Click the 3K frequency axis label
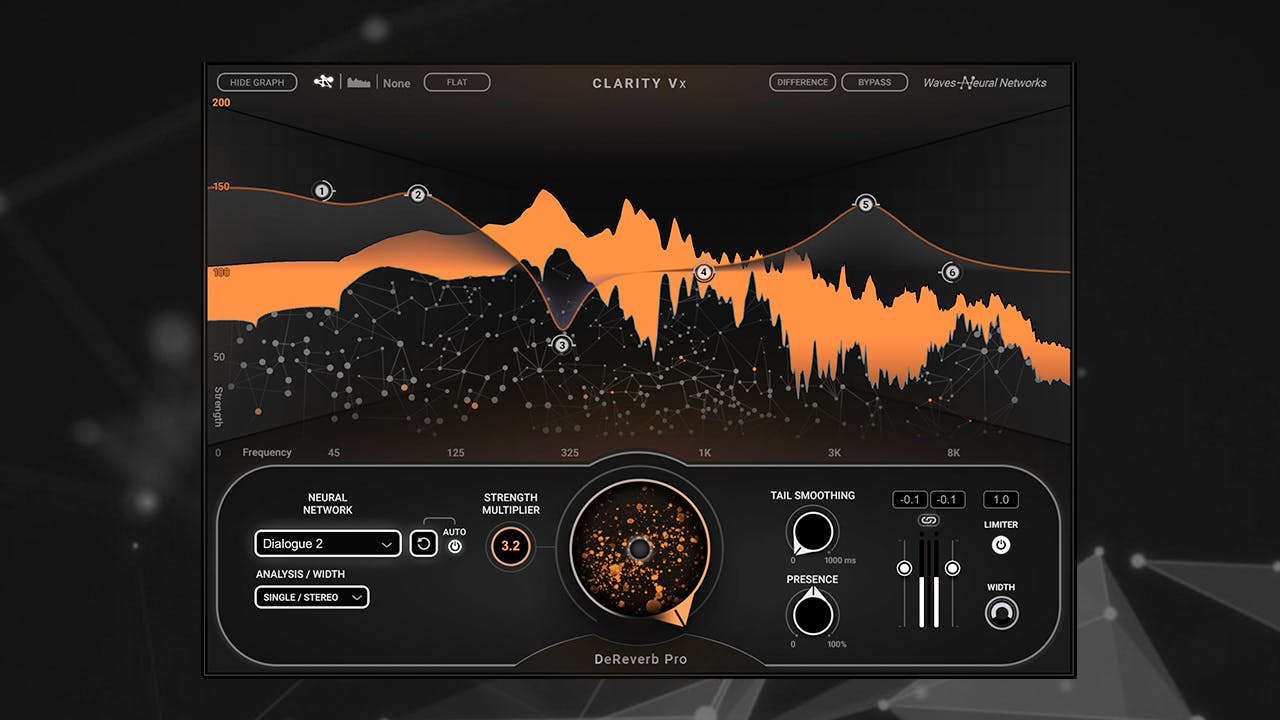 (x=835, y=453)
